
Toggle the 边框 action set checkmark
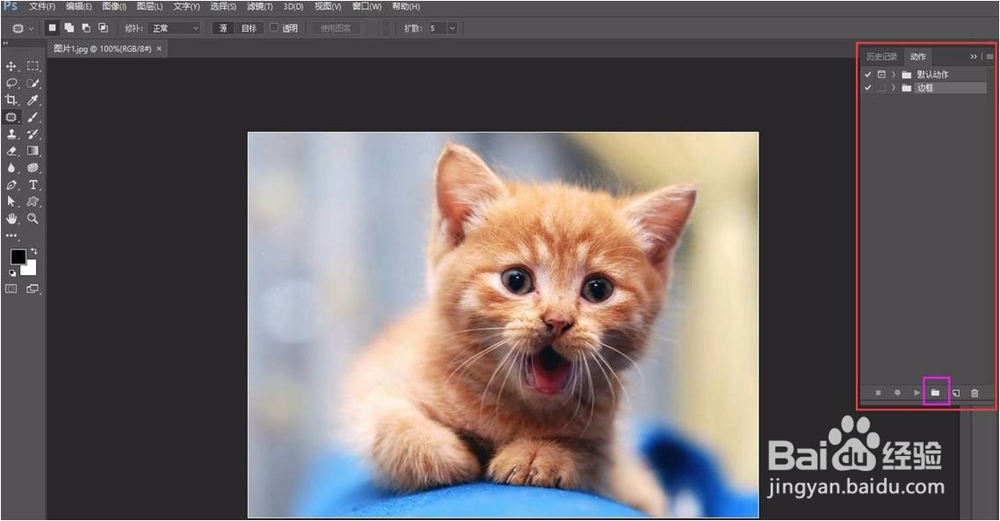[867, 88]
